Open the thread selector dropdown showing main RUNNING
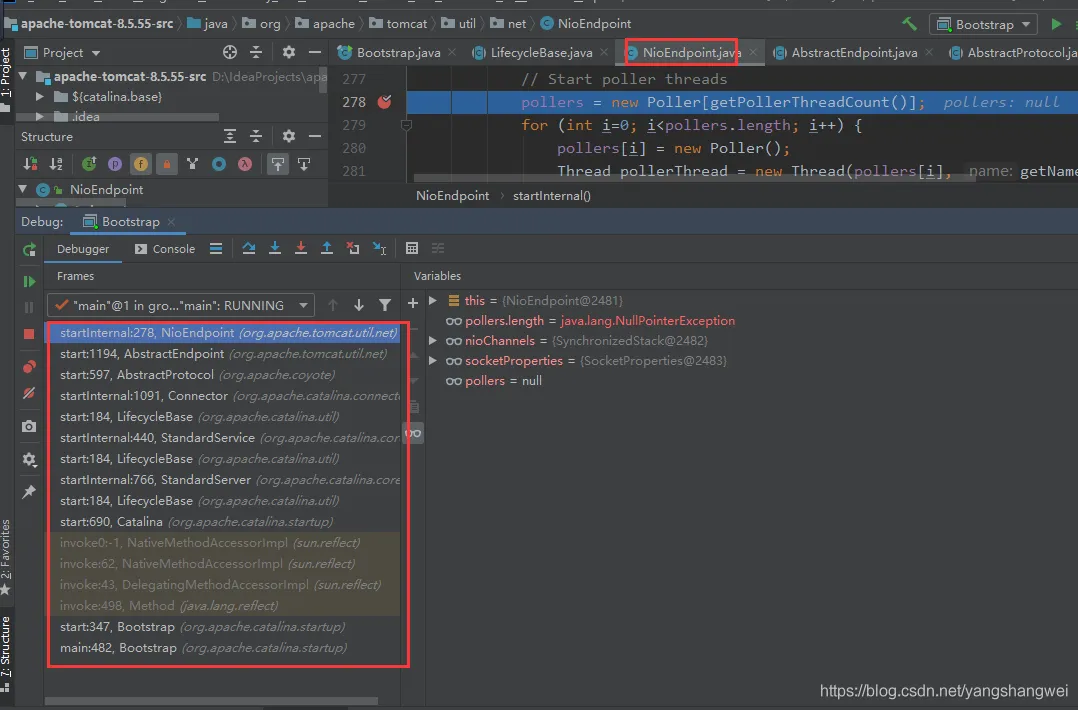This screenshot has height=710, width=1078. point(180,305)
